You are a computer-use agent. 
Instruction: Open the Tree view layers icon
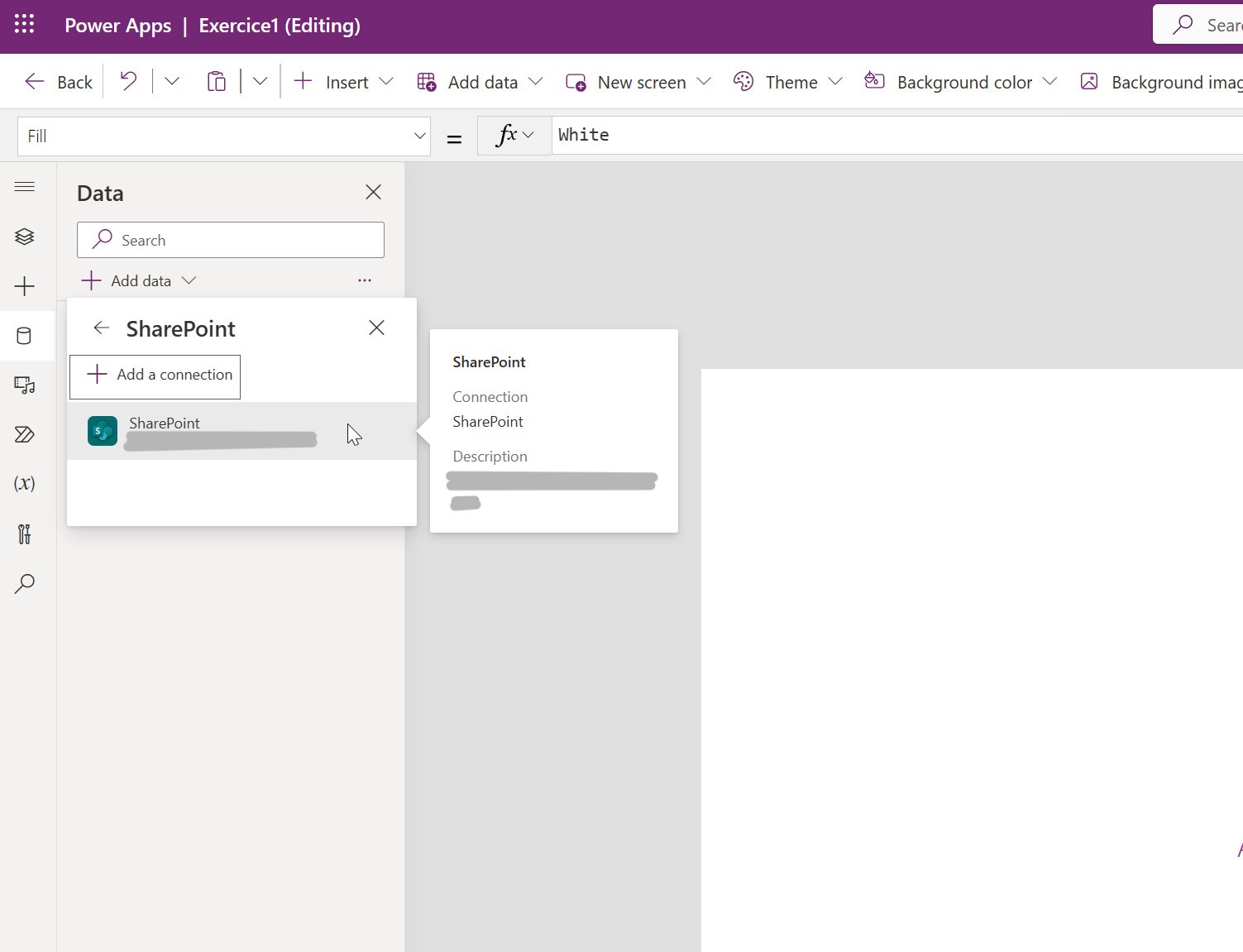(25, 237)
